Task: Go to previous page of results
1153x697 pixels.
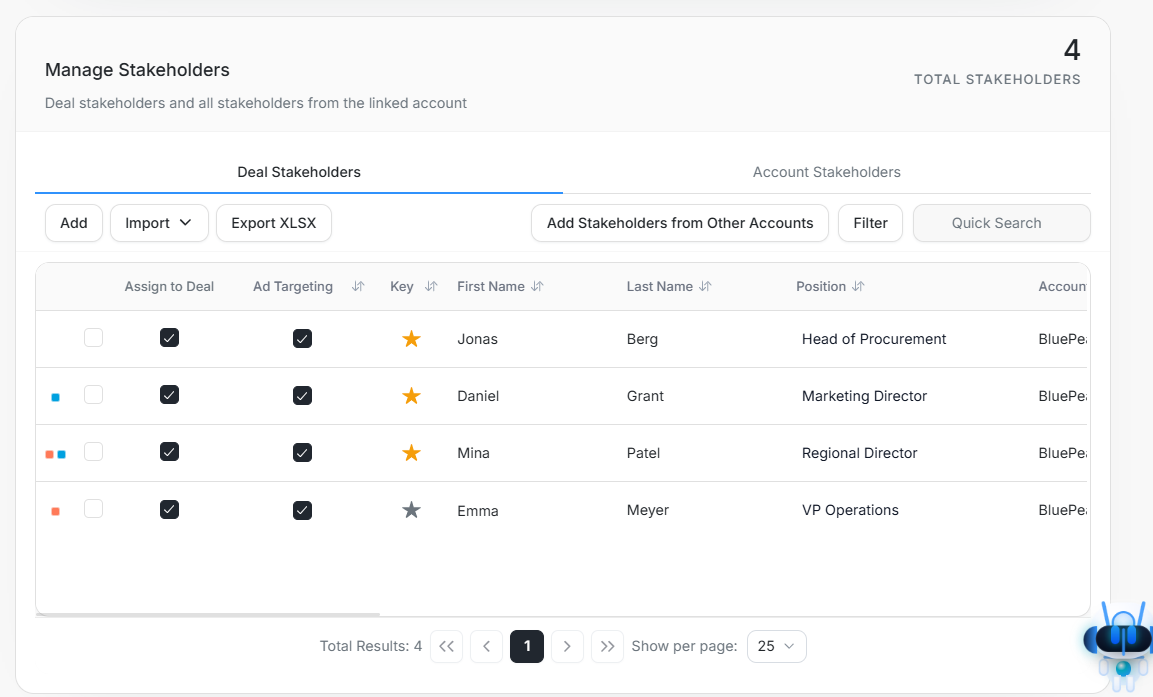Action: 486,646
